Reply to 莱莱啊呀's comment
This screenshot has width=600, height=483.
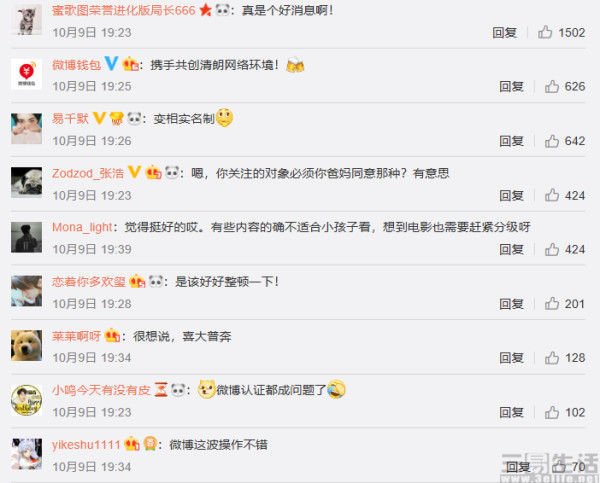(511, 358)
